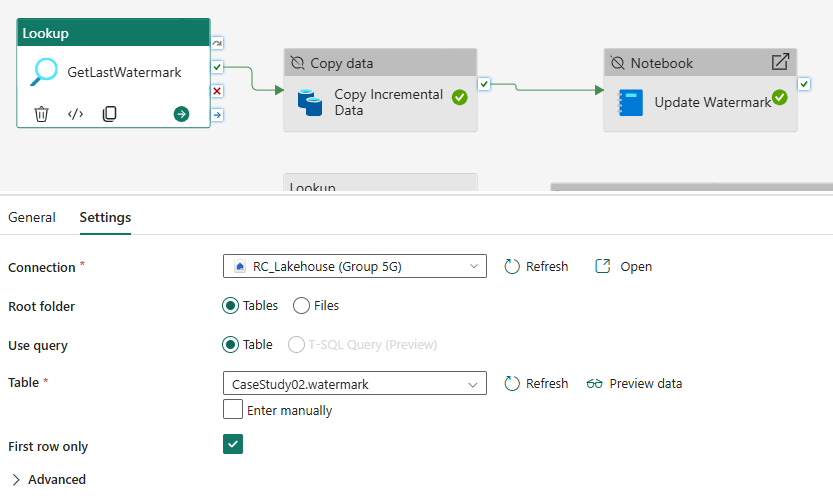Expand the Advanced section
Screen dimensions: 833x498
[48, 479]
